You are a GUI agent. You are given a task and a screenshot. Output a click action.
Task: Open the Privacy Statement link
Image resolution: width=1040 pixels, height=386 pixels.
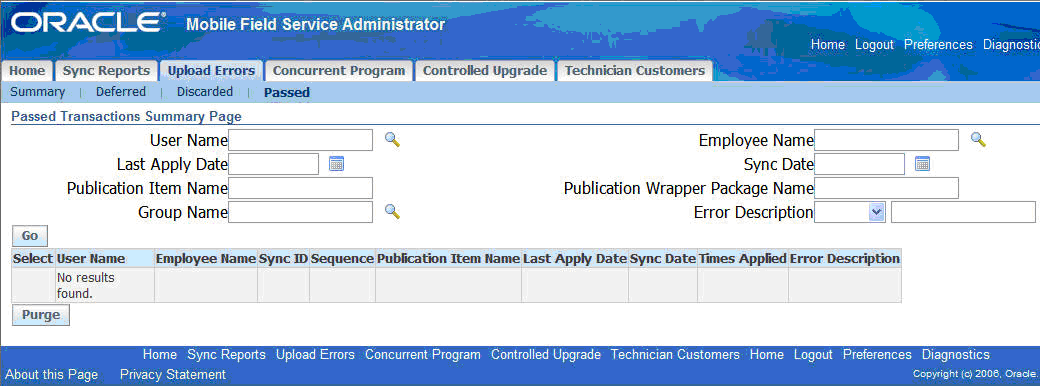(x=173, y=375)
